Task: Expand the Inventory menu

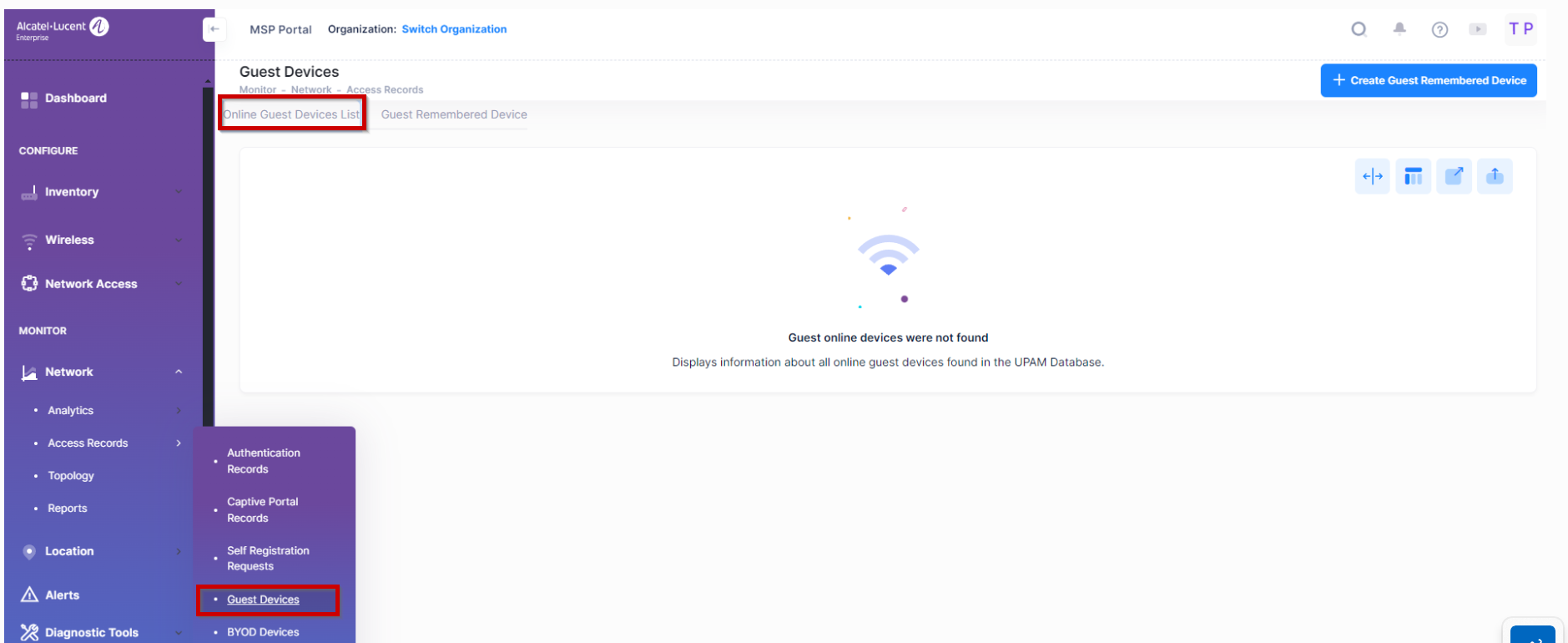Action: 100,192
